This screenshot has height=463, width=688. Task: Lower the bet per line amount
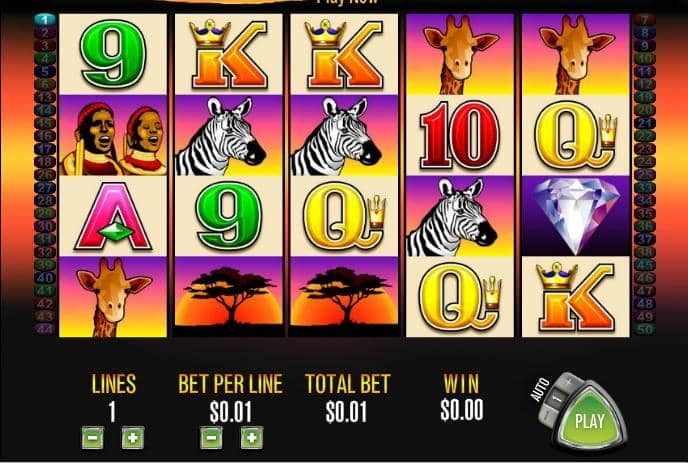[211, 438]
